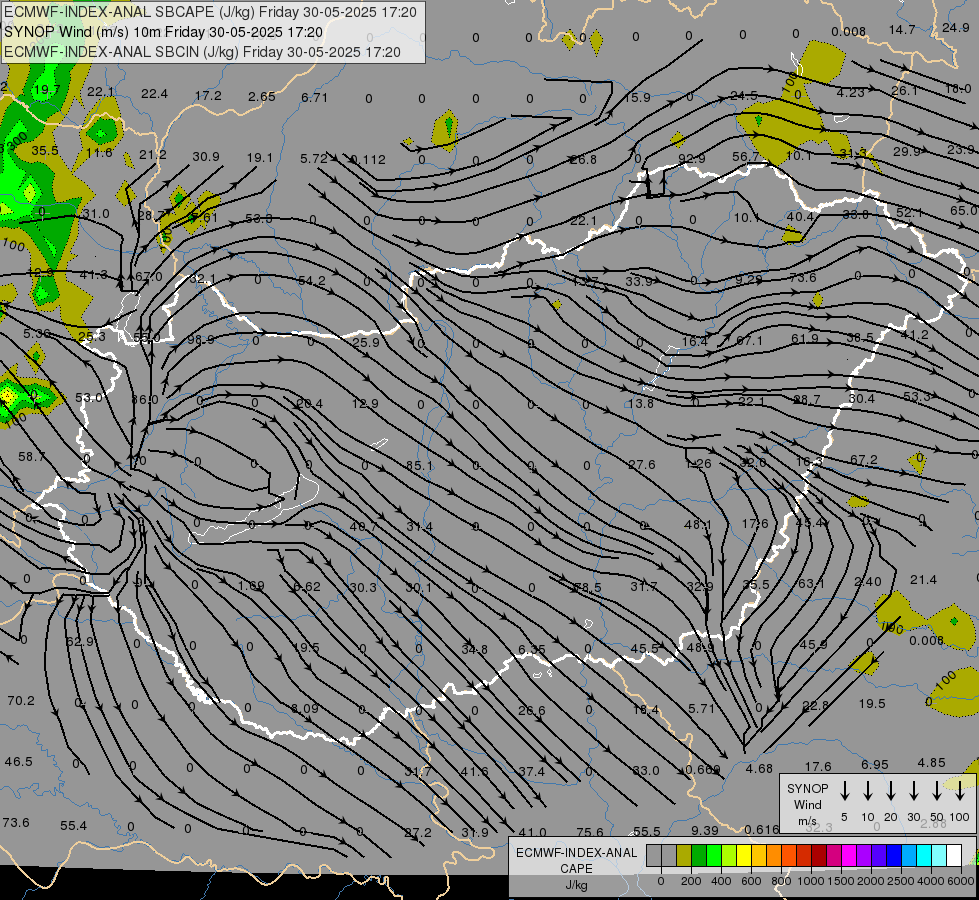Screen dimensions: 979x900
Task: Click the 1500 tick label in CAPE legend
Action: 841,881
